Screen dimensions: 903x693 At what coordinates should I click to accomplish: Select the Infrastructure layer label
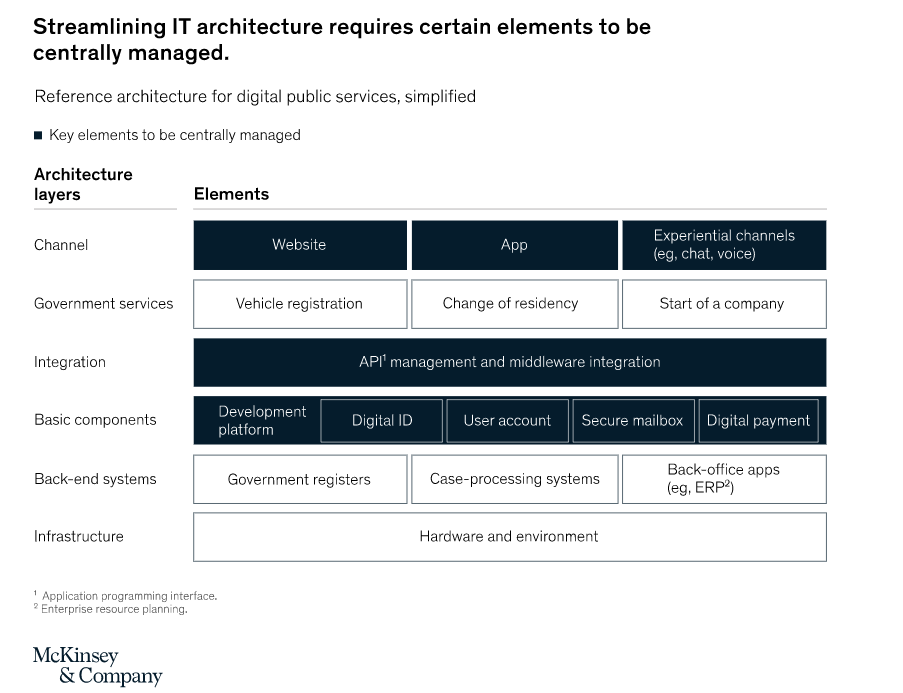[79, 537]
